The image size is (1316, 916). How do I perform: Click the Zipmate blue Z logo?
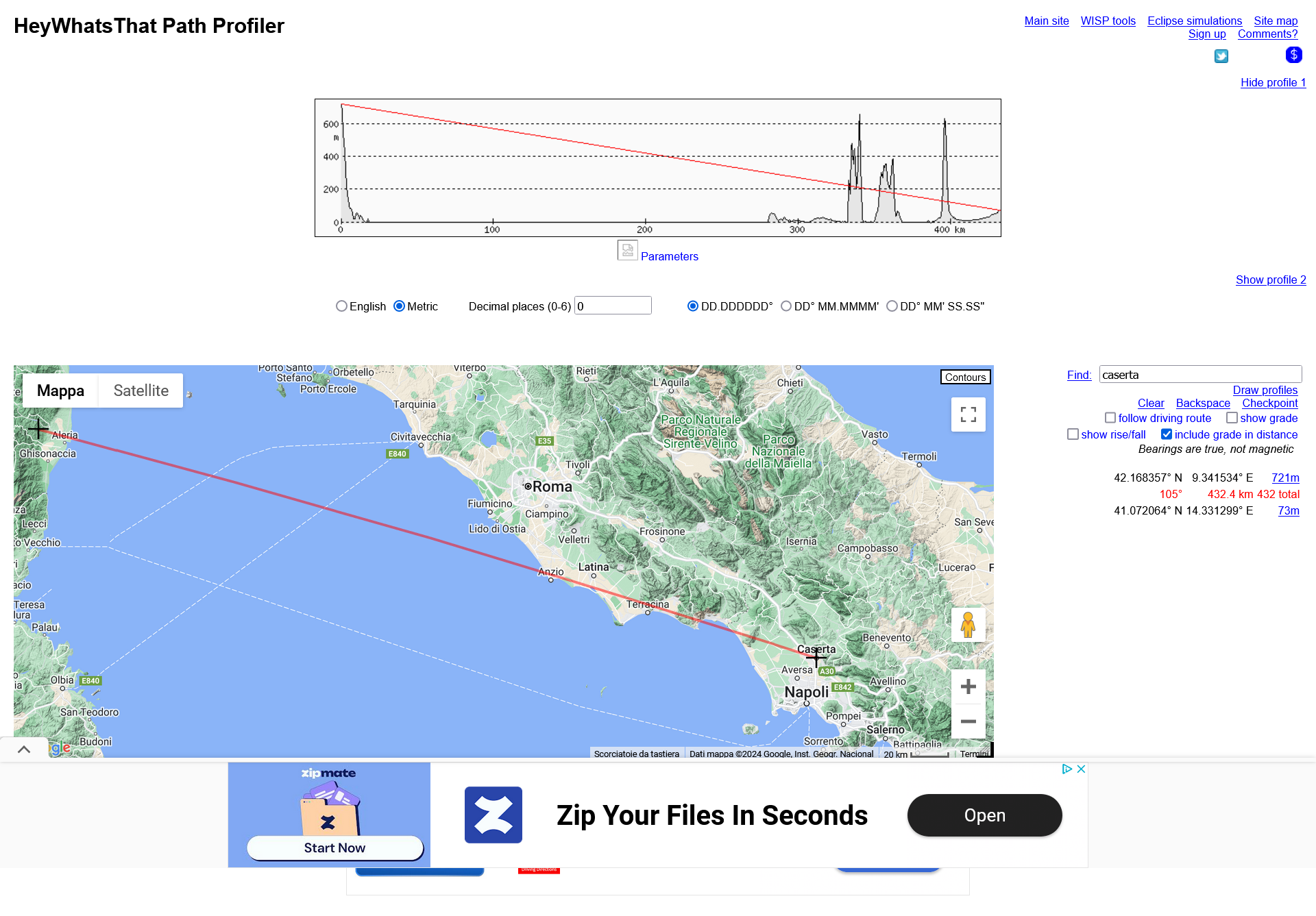493,815
